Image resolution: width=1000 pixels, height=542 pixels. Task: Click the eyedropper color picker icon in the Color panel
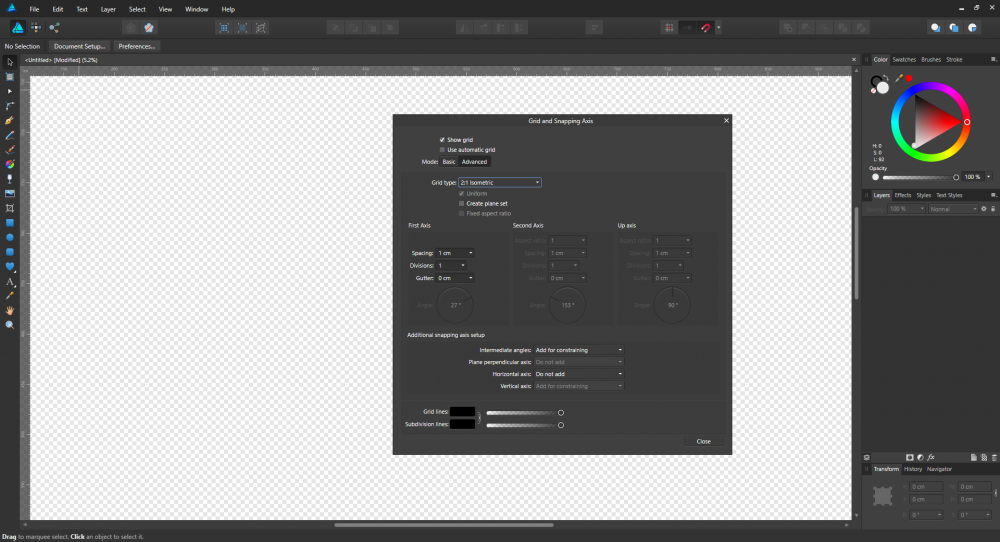click(898, 77)
